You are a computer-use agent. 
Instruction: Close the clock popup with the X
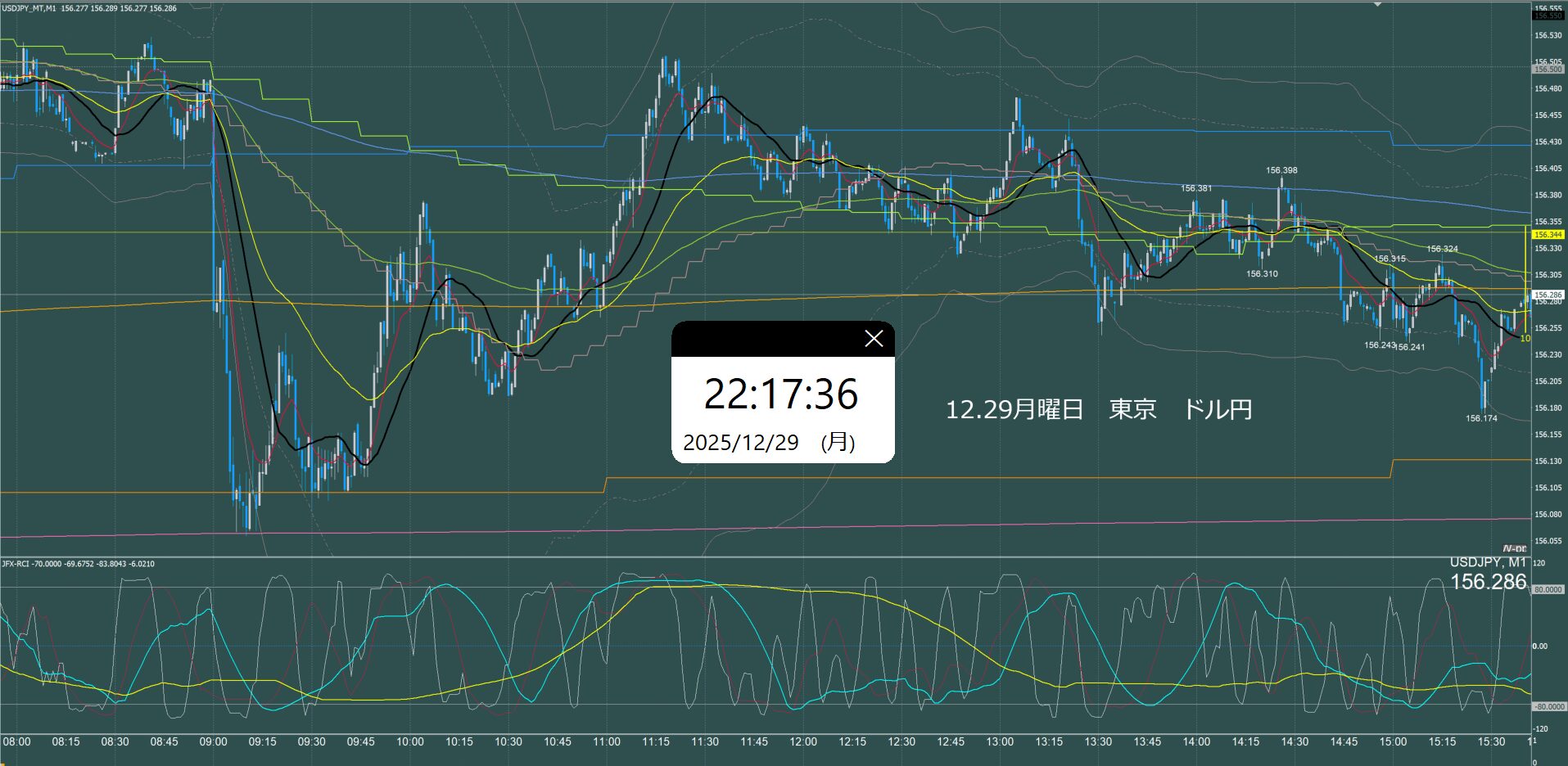tap(874, 339)
